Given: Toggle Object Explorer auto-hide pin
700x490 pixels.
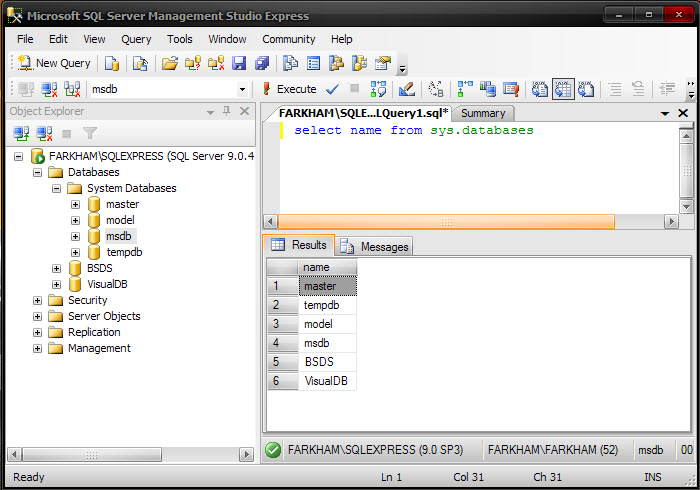Looking at the screenshot, I should coord(227,111).
